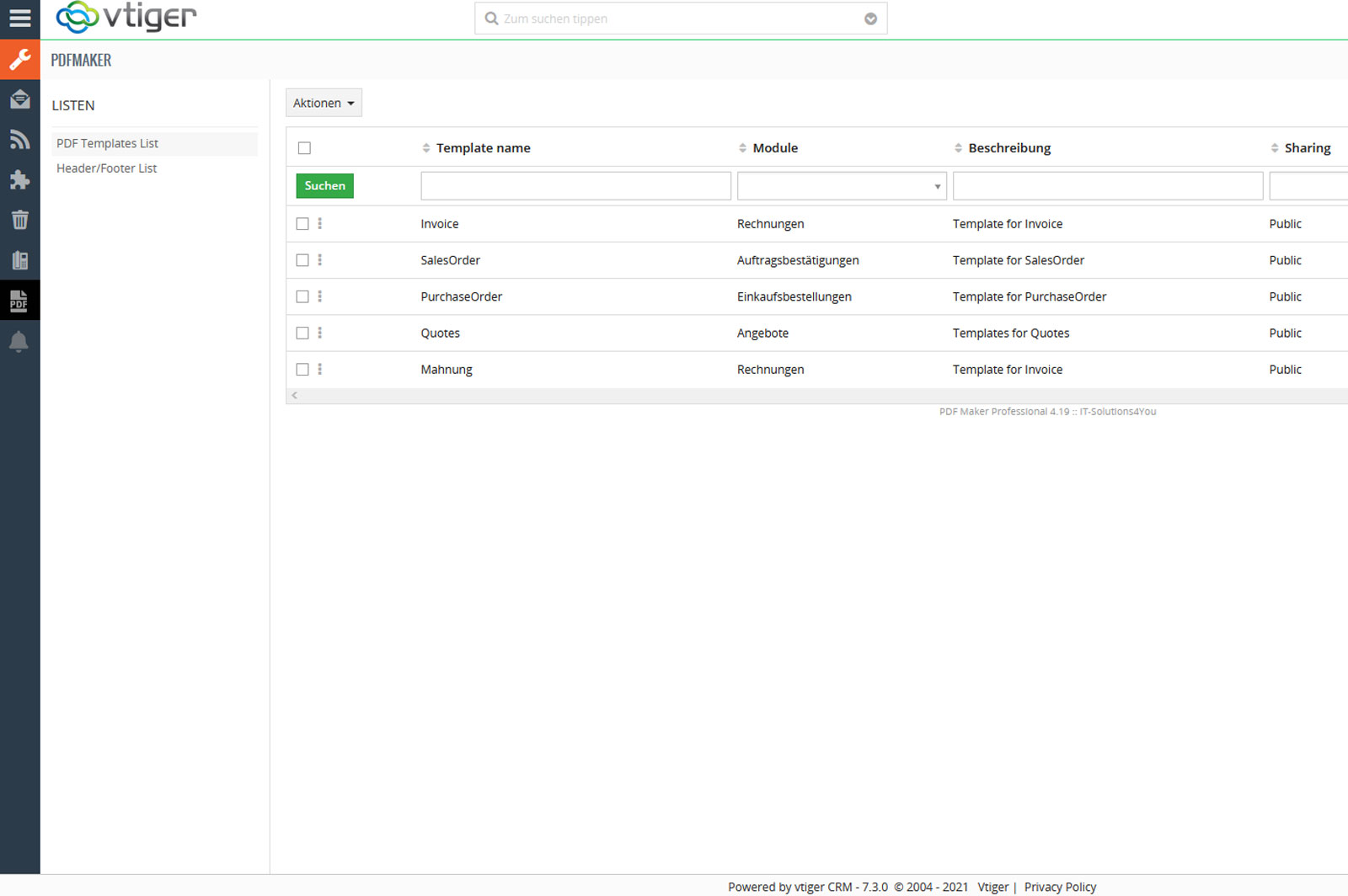Focus the Sharing filter field

(x=1308, y=185)
